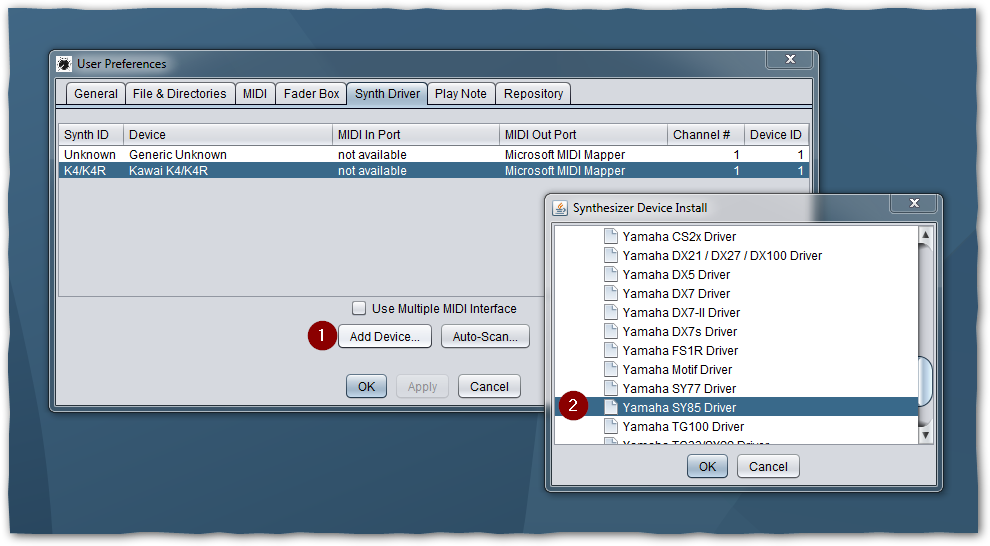Choose Yamaha TG100 Driver
The height and width of the screenshot is (546, 990).
click(683, 426)
